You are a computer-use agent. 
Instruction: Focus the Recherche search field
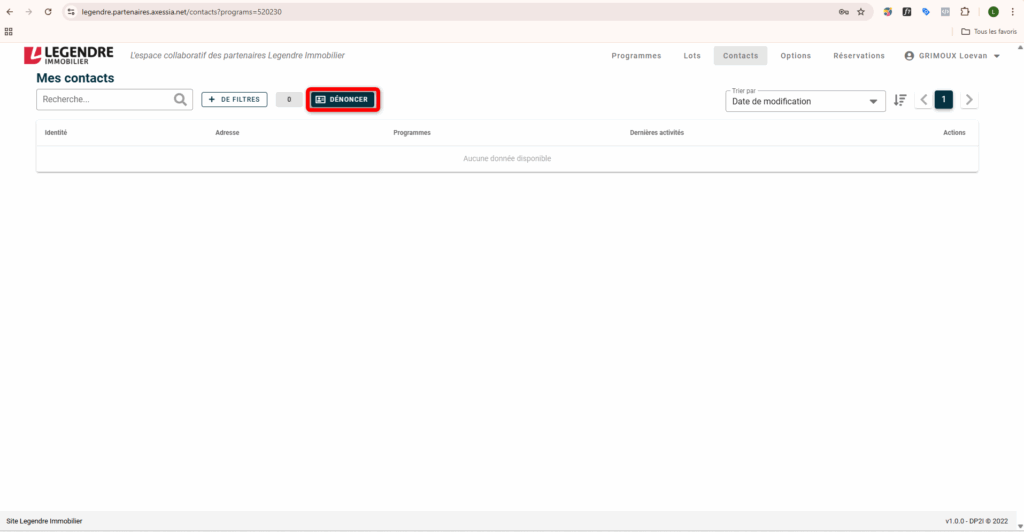(x=105, y=100)
